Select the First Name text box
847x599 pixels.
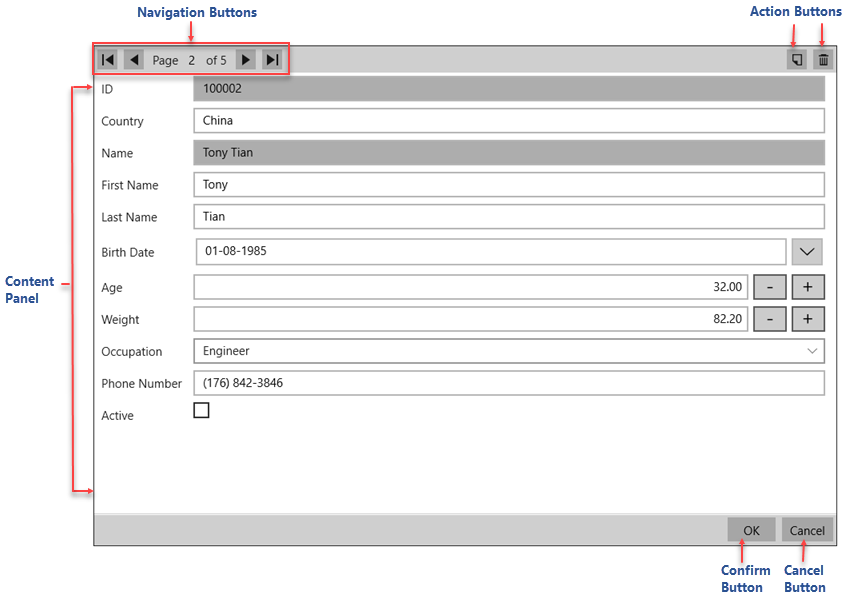coord(508,185)
